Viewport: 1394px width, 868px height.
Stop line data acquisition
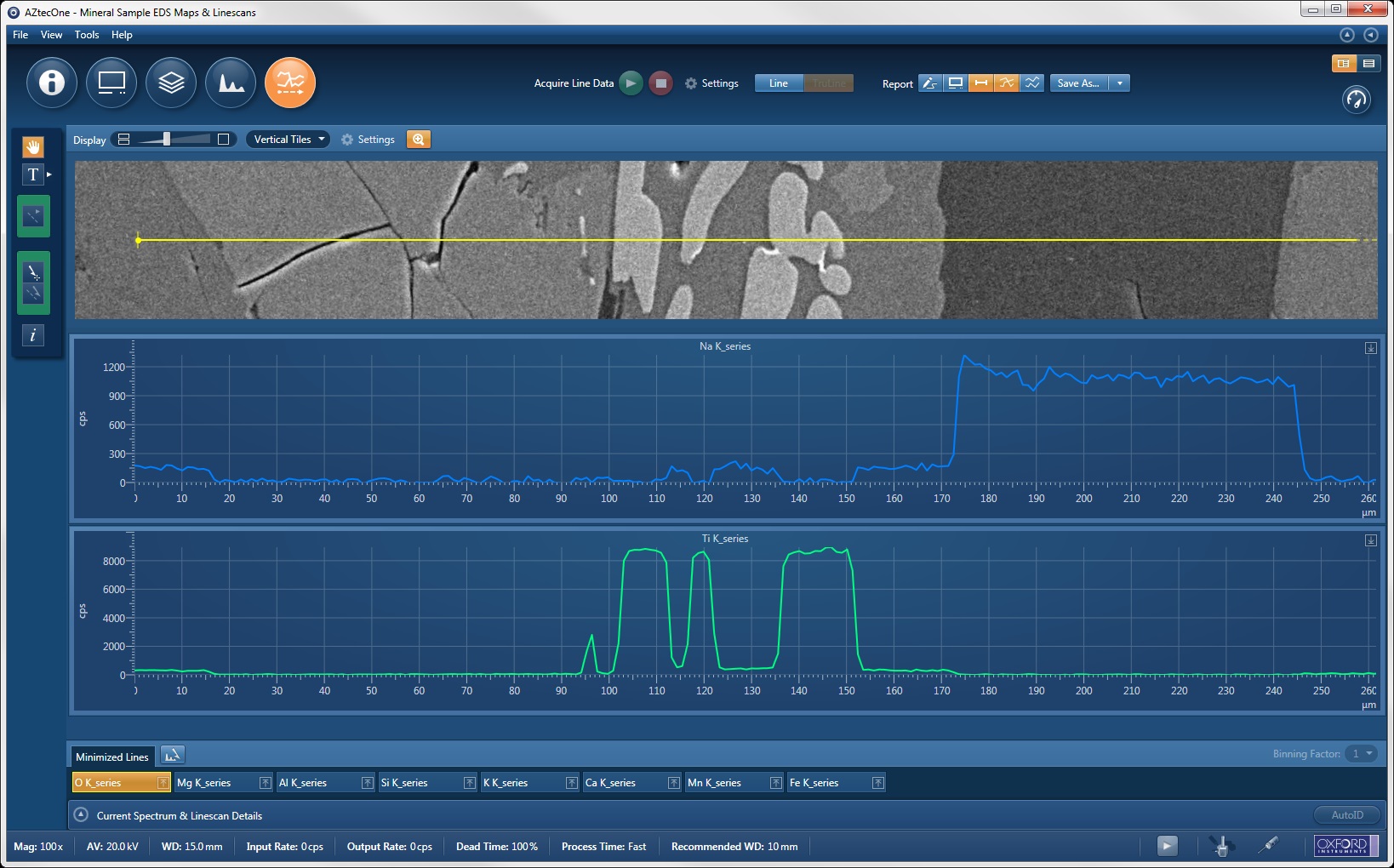click(x=660, y=83)
